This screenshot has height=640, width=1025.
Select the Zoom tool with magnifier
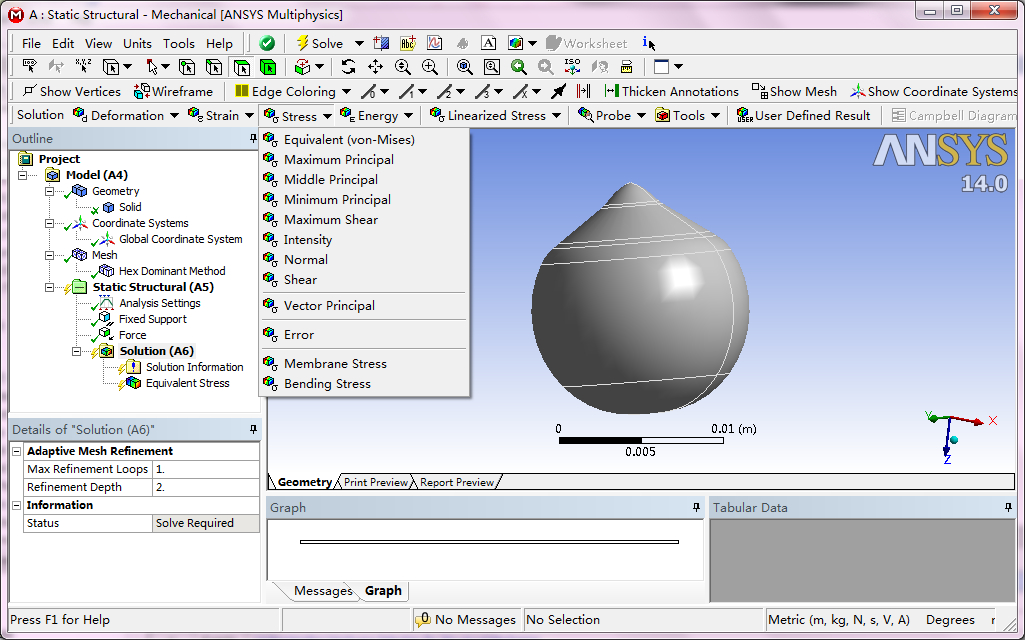point(403,67)
